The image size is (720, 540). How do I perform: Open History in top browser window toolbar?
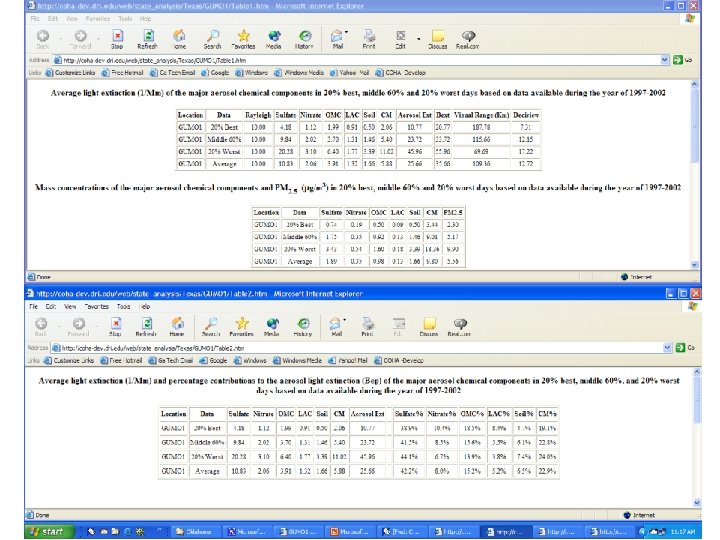[x=304, y=39]
